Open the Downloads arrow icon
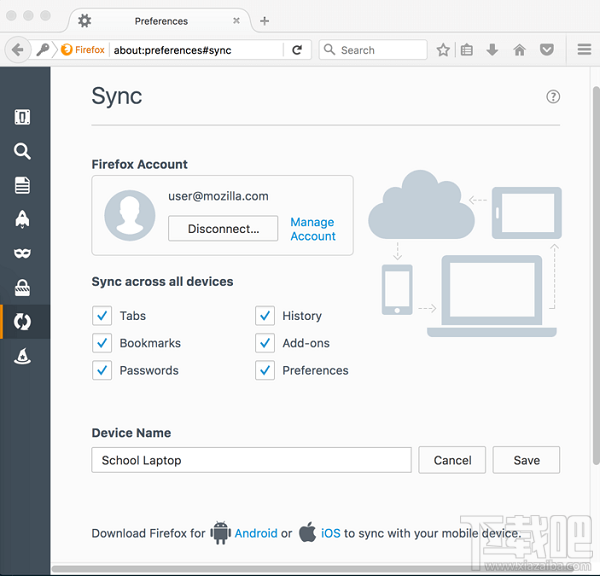Screen dimensions: 600x576 coord(492,50)
